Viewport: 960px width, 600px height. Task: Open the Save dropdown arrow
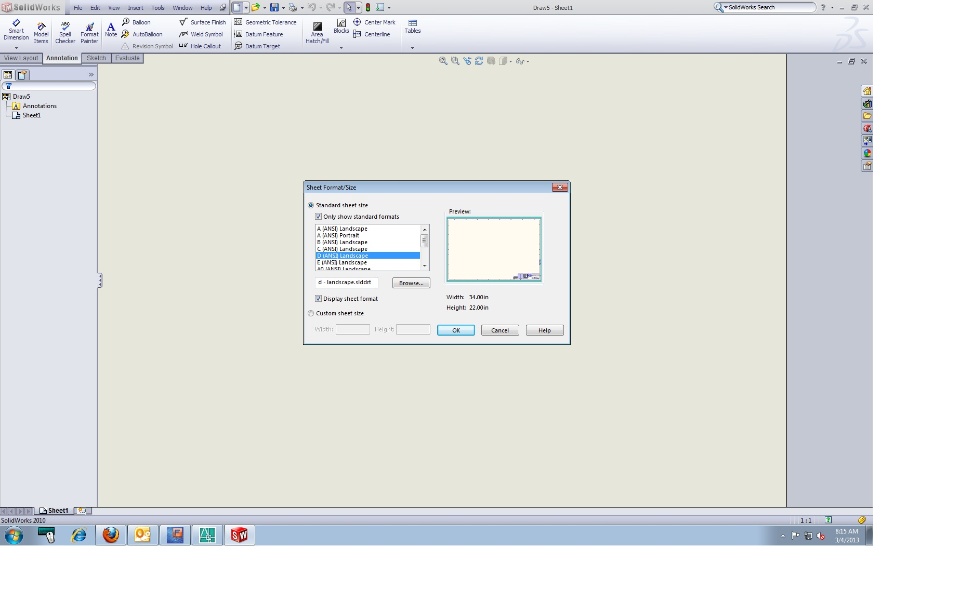pyautogui.click(x=283, y=7)
